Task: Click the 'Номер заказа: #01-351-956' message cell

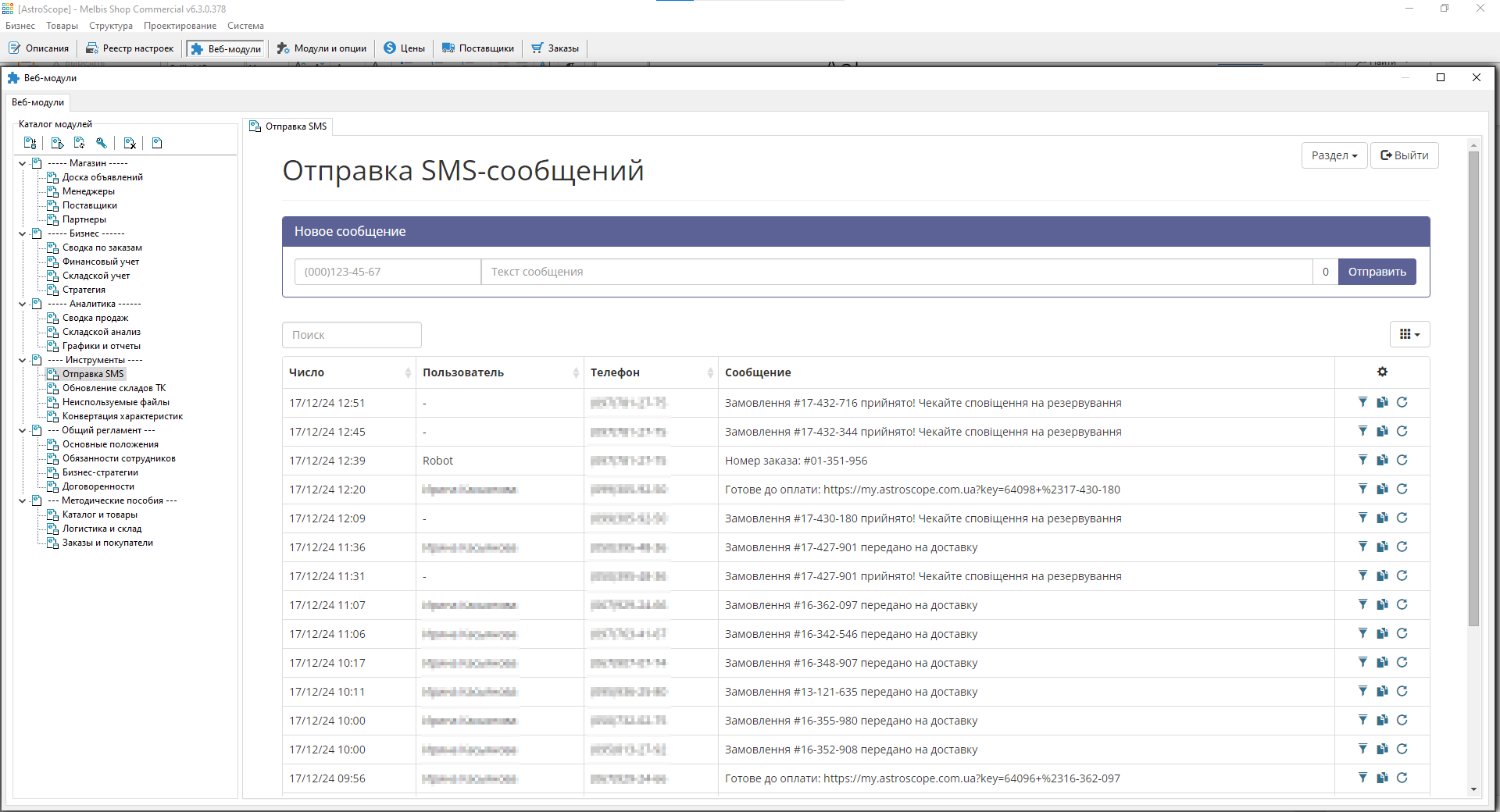Action: [x=1025, y=461]
